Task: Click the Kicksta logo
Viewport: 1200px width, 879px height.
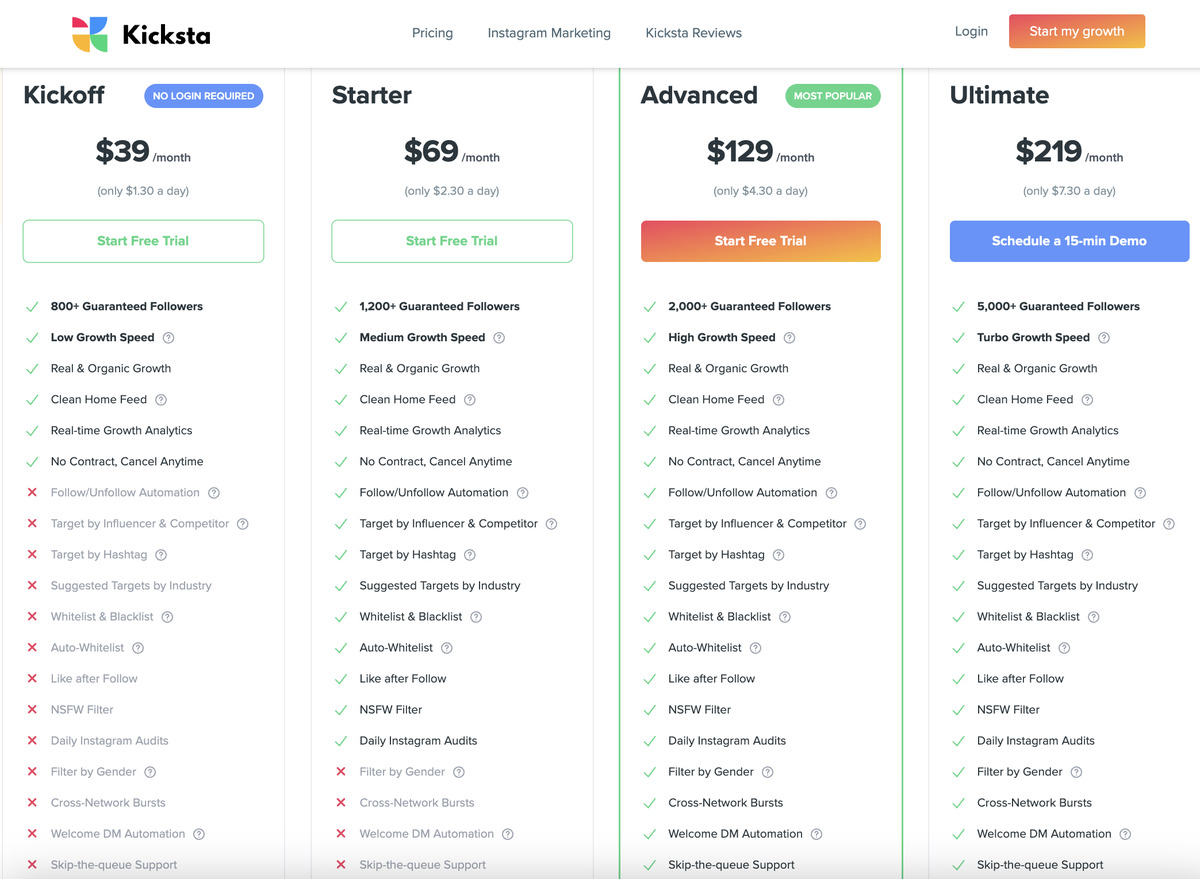Action: pyautogui.click(x=140, y=32)
